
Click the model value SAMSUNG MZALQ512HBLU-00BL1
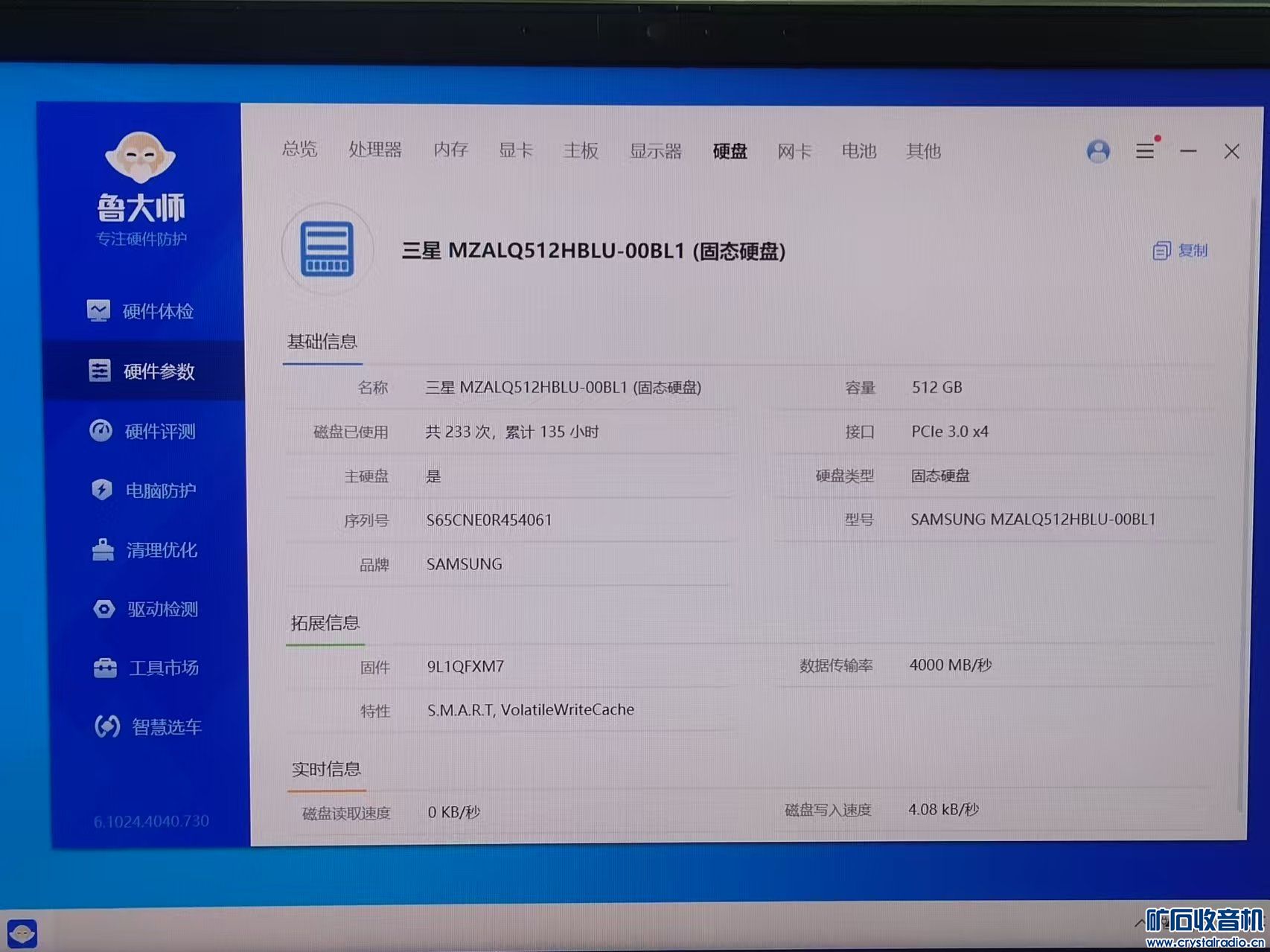coord(1033,520)
